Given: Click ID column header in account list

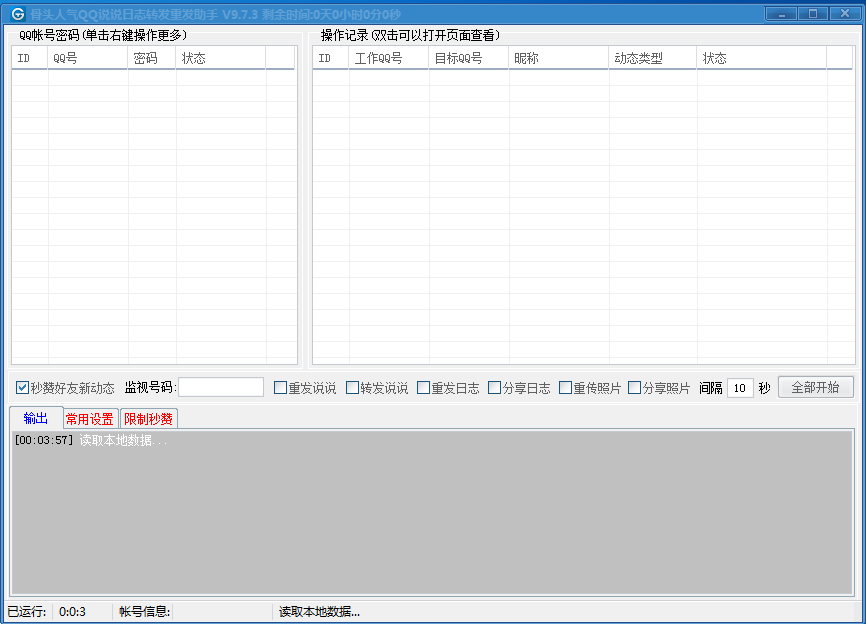Looking at the screenshot, I should 30,58.
